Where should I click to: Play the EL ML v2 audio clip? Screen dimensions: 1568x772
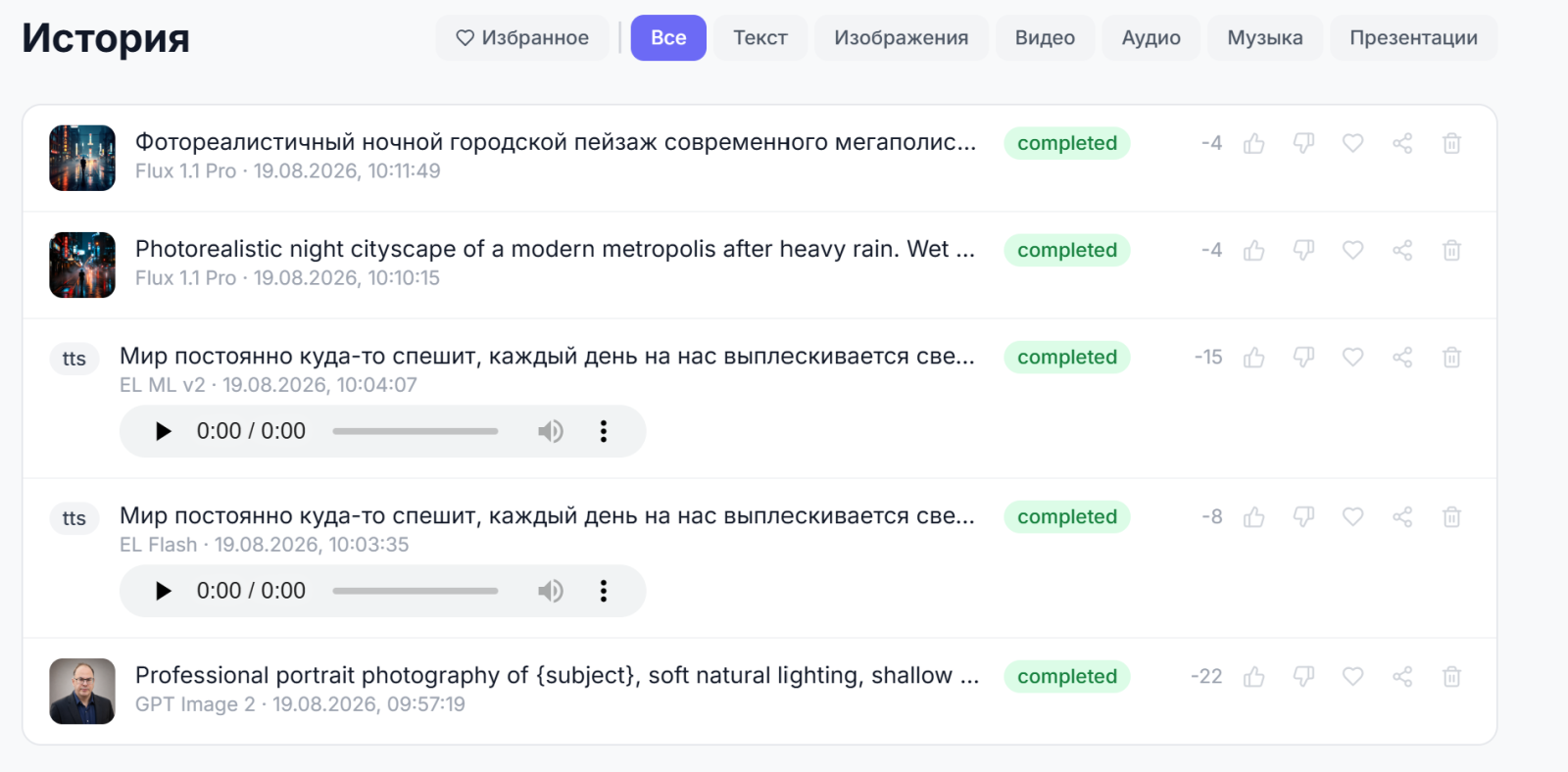tap(164, 431)
